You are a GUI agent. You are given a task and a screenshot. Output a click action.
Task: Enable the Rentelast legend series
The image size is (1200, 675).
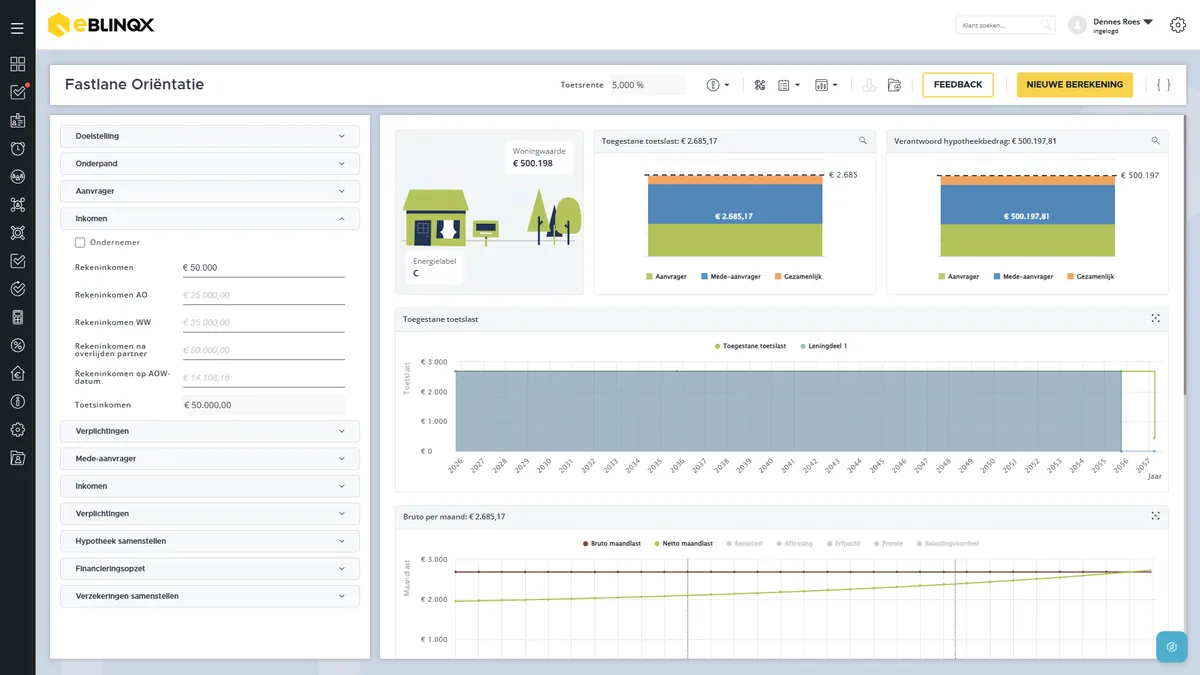pos(745,544)
